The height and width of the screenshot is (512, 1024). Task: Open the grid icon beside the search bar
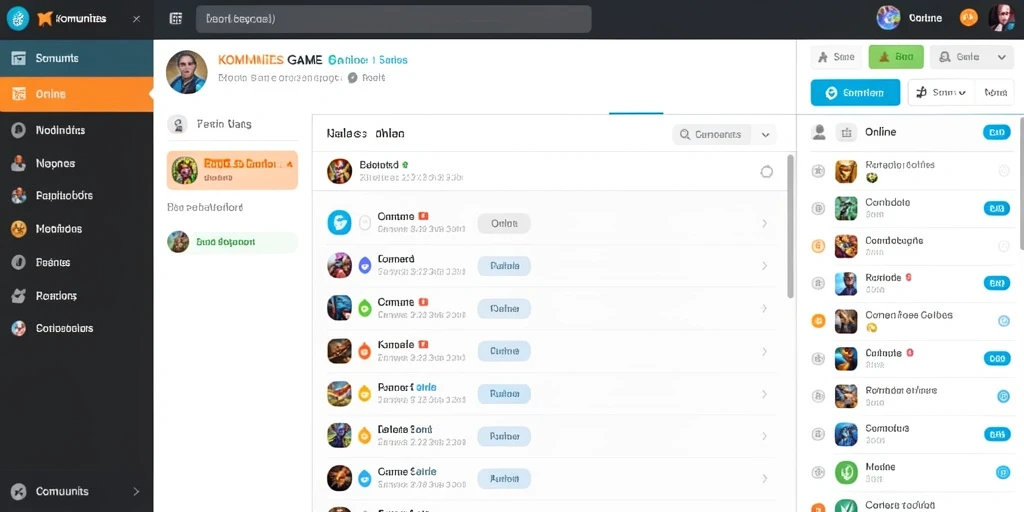(x=176, y=19)
